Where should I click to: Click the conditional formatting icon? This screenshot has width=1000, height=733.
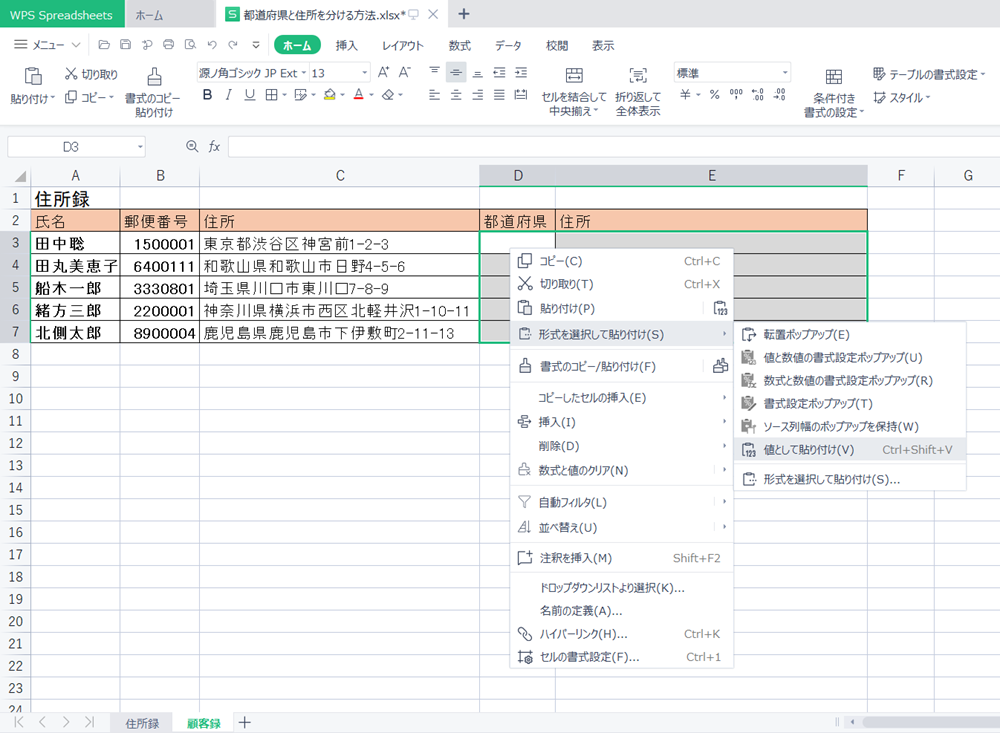click(833, 78)
